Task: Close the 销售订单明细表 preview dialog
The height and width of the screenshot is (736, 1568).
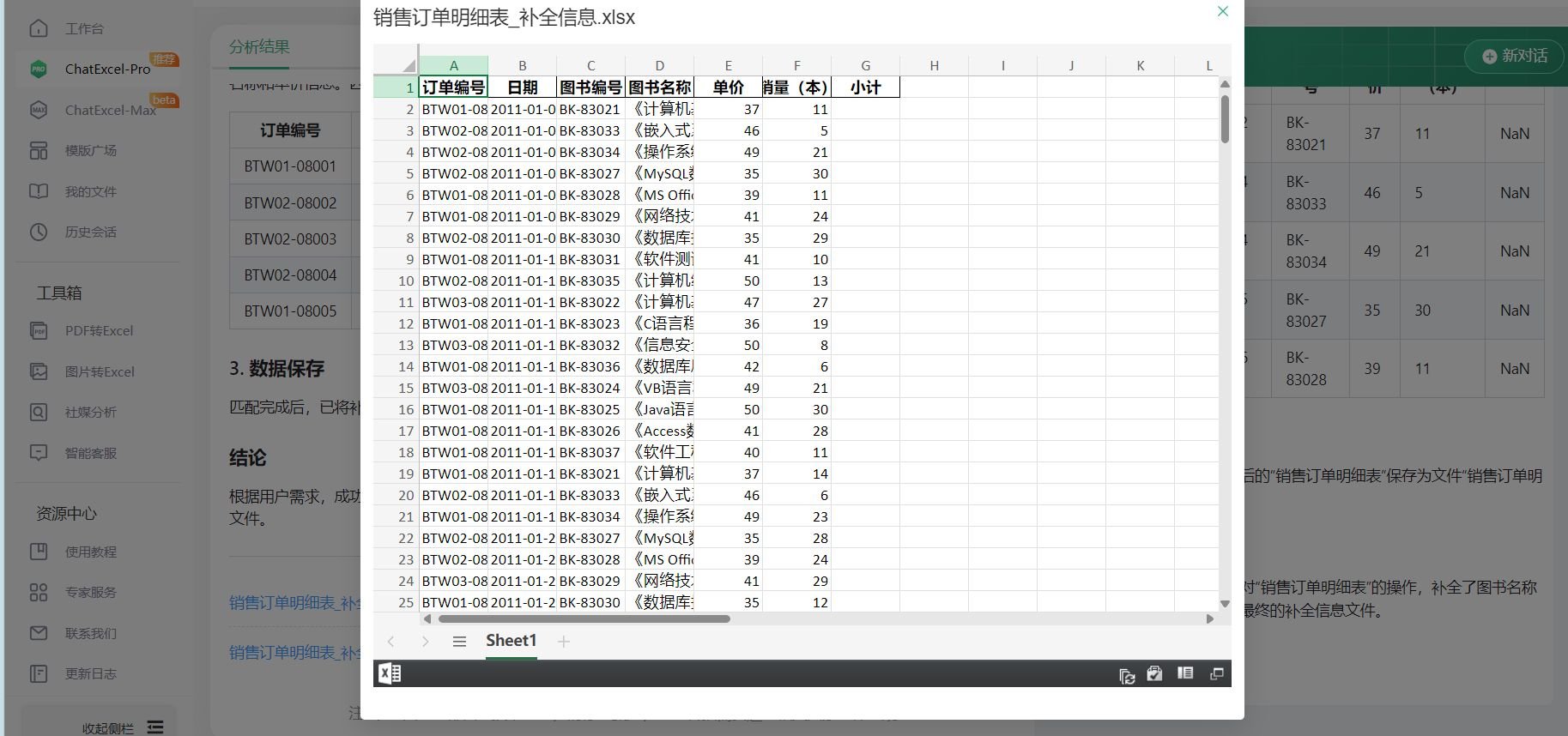Action: (1223, 11)
